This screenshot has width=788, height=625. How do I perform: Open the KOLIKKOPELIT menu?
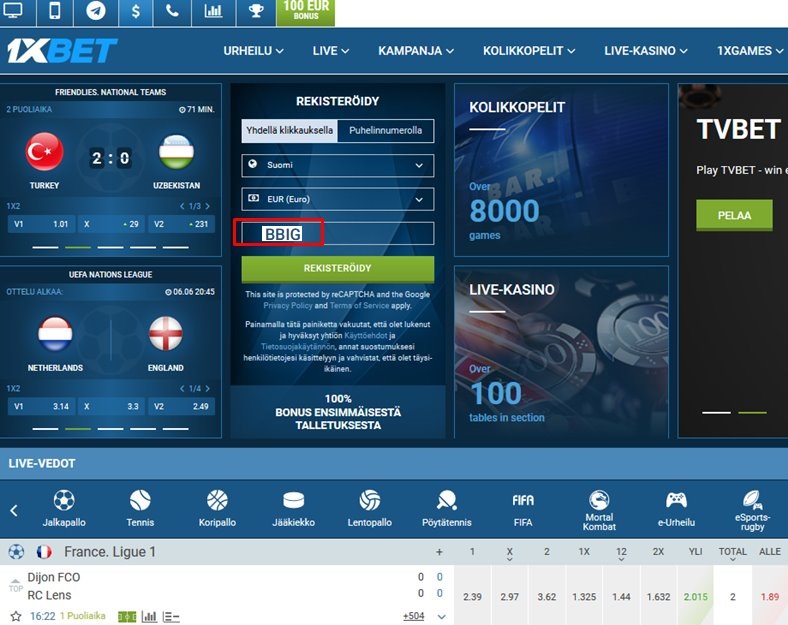[529, 51]
